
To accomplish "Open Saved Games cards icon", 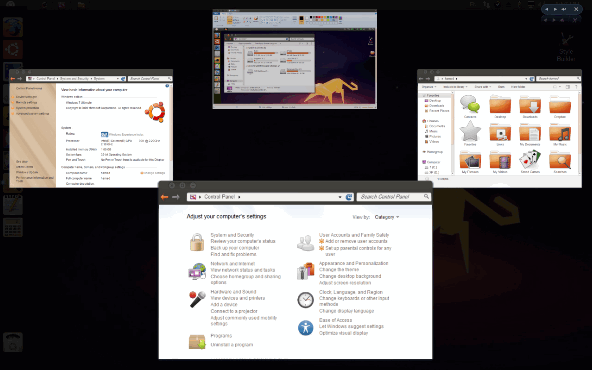I will coord(530,159).
